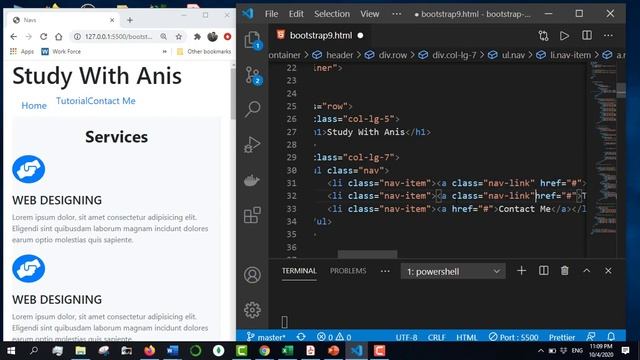This screenshot has width=640, height=360.
Task: Bookmark this page with star icon
Action: coord(178,37)
